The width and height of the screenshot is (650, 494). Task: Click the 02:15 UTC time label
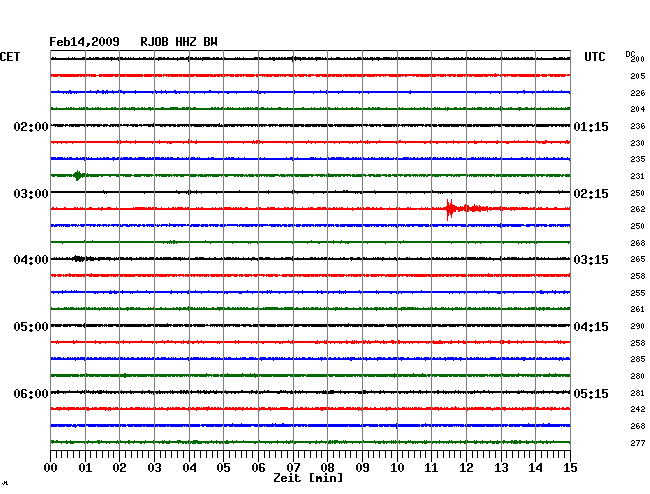(591, 194)
